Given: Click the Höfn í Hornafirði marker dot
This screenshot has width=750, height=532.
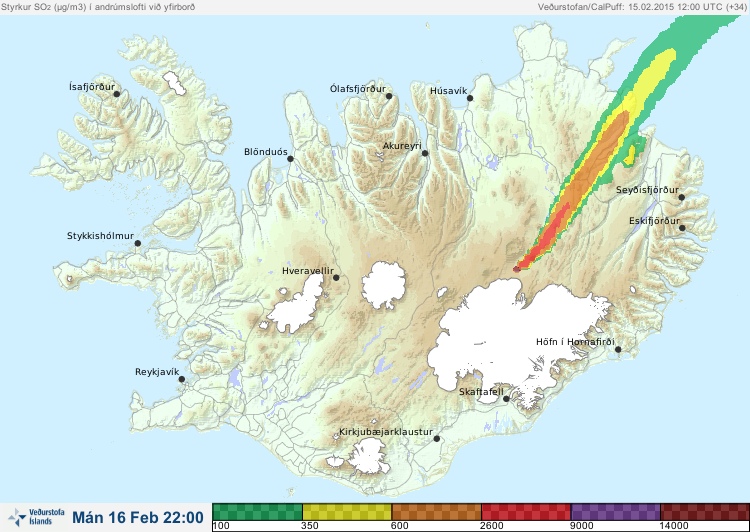Looking at the screenshot, I should pyautogui.click(x=618, y=350).
